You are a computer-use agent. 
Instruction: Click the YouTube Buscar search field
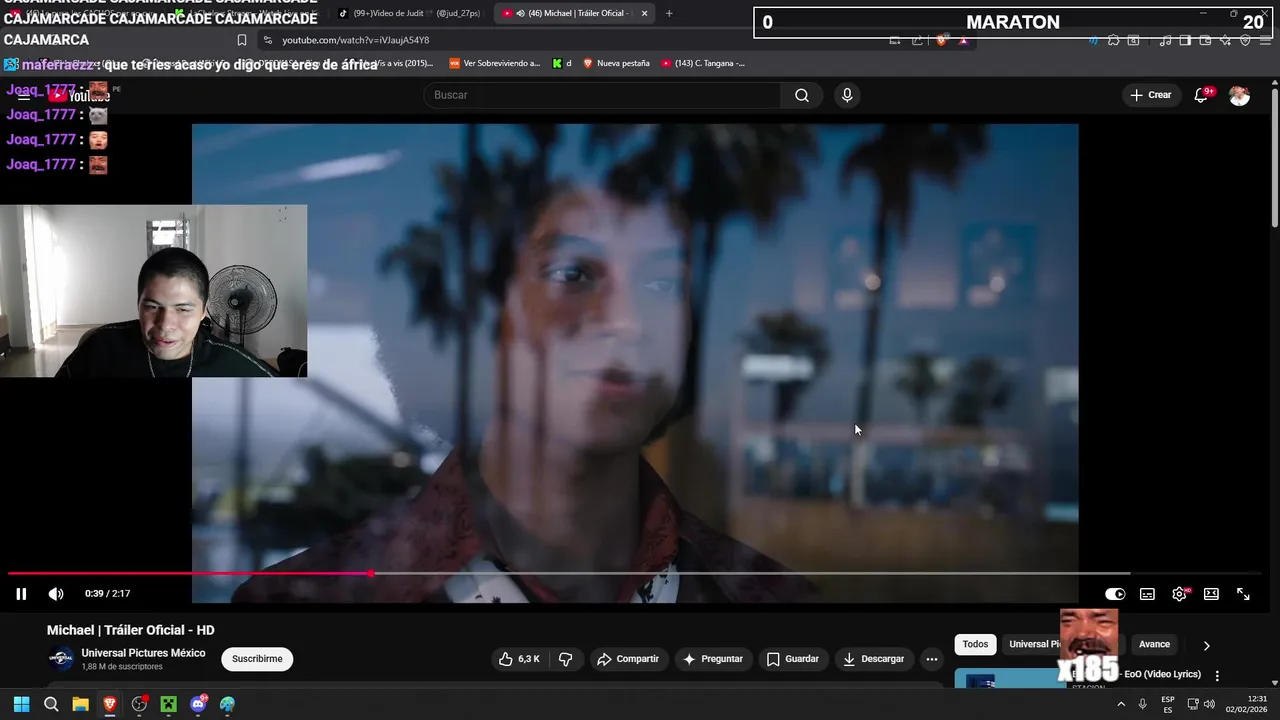[x=603, y=95]
